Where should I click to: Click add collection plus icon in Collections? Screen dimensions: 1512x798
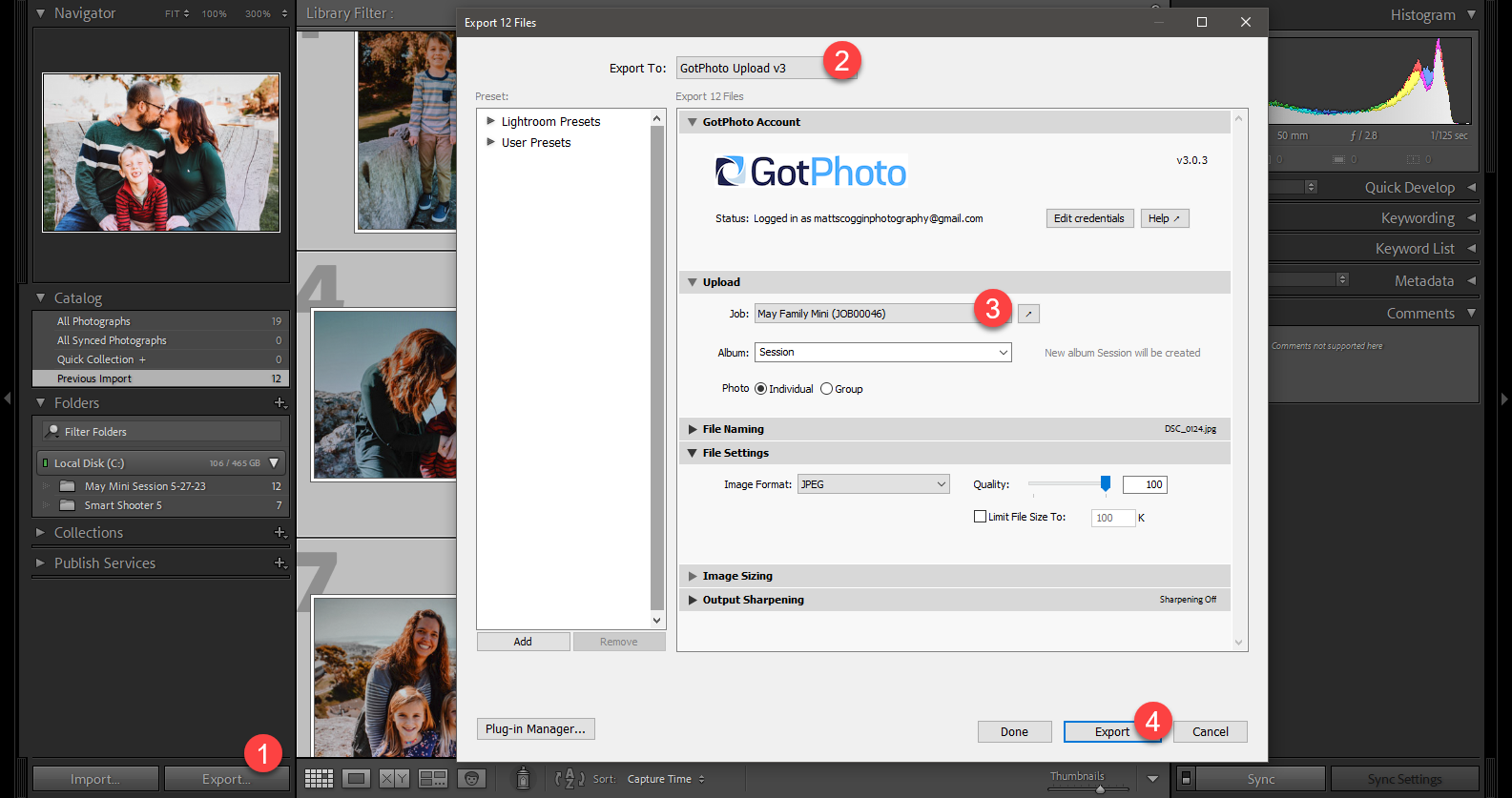click(280, 533)
